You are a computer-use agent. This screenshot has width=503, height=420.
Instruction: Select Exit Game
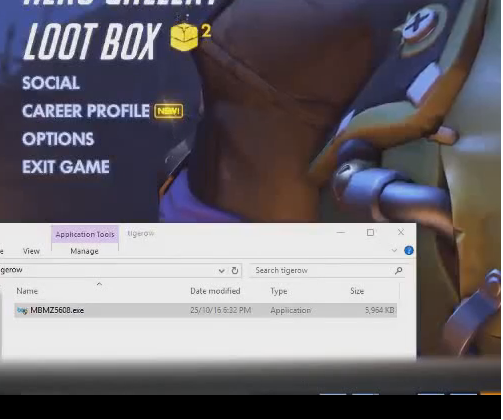66,167
